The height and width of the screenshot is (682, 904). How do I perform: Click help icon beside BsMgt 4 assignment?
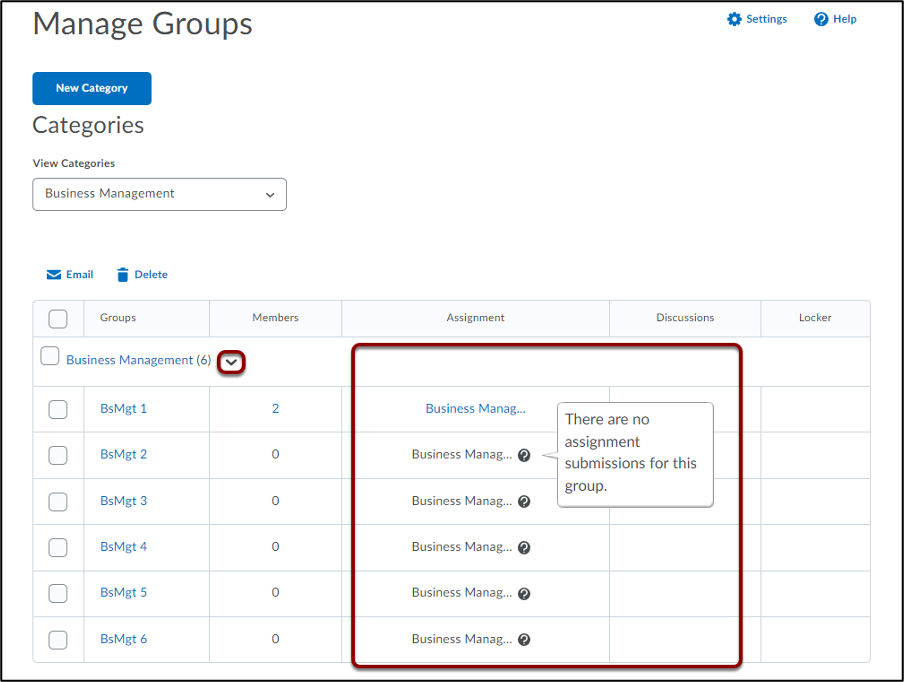coord(523,547)
